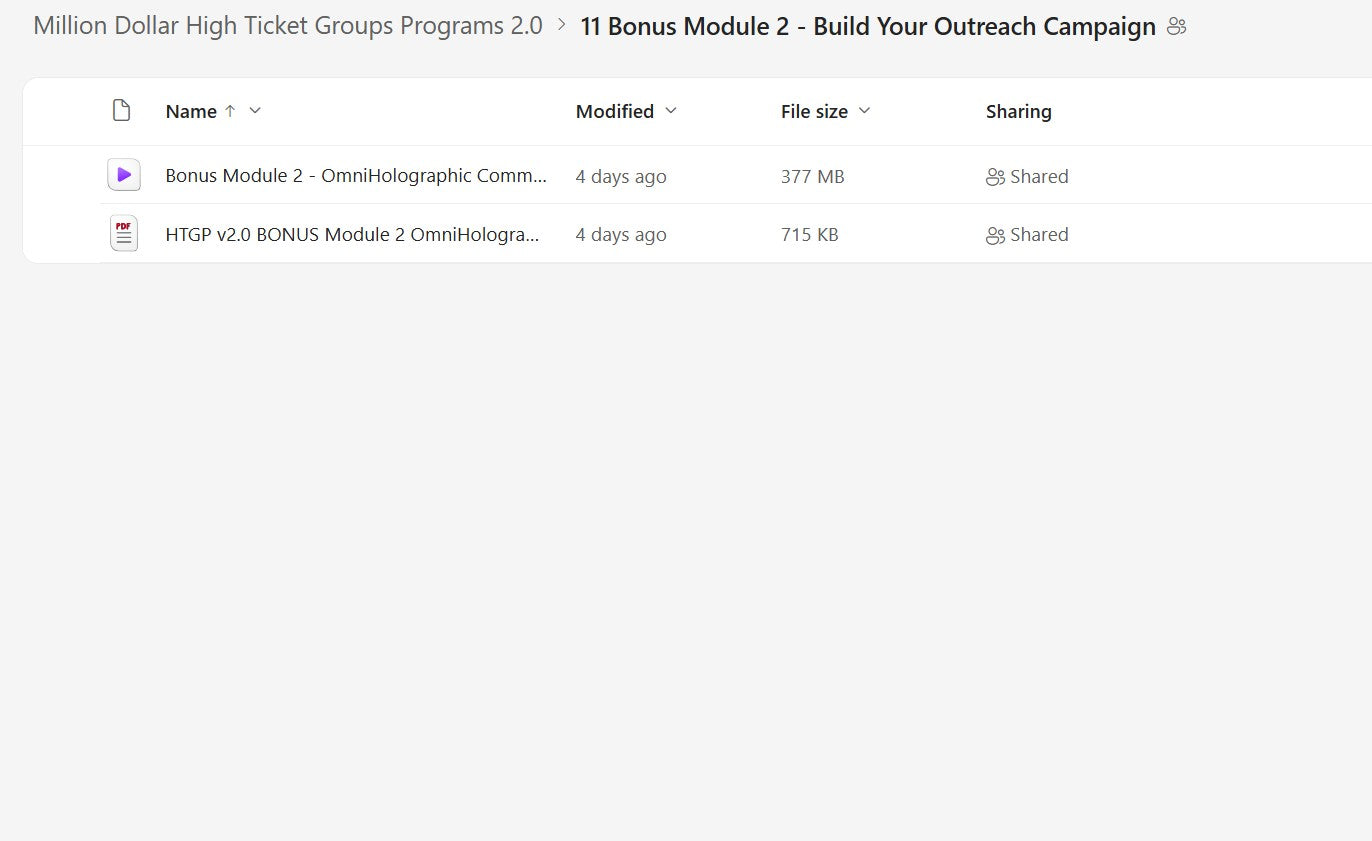Image resolution: width=1372 pixels, height=841 pixels.
Task: Click the breadcrumb chevron separator
Action: pos(562,25)
